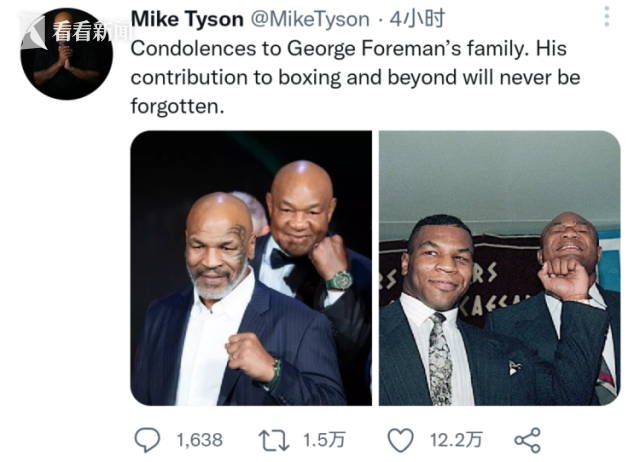Click the black bow tie in the left photo
This screenshot has height=462, width=640.
[x=281, y=256]
